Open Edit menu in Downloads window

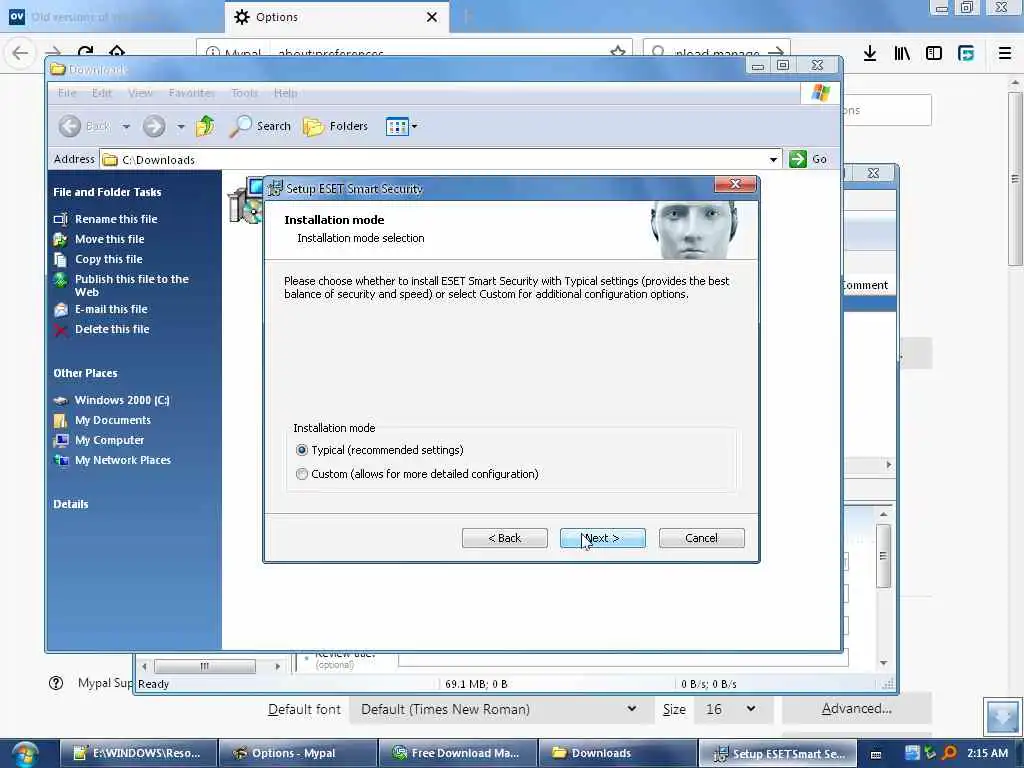tap(101, 93)
